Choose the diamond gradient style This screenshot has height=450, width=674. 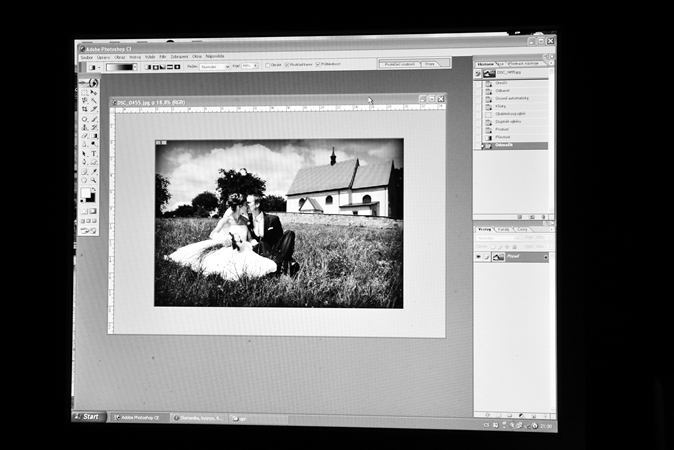pos(178,67)
